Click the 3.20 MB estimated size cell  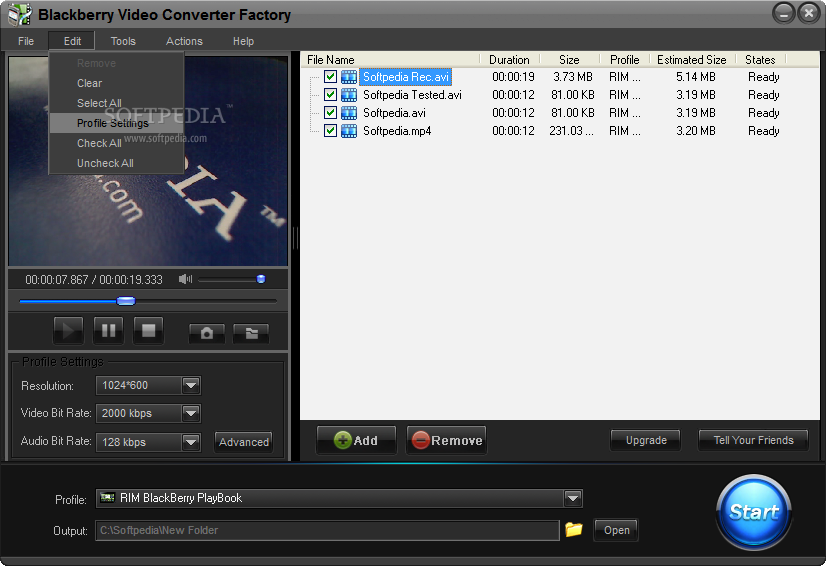(x=695, y=131)
